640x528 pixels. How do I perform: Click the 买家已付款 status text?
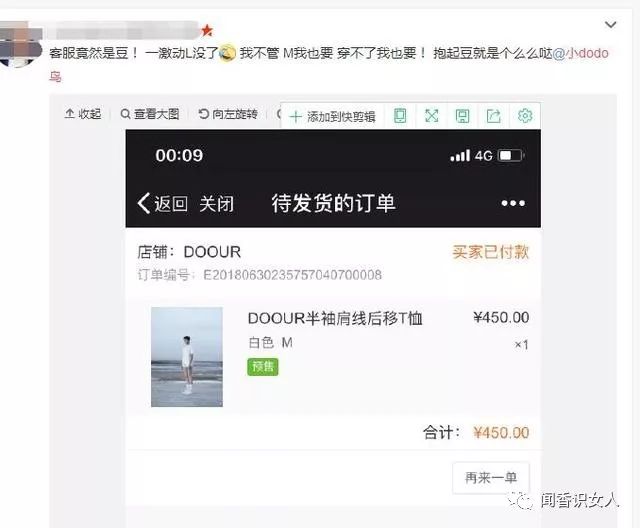click(x=490, y=252)
